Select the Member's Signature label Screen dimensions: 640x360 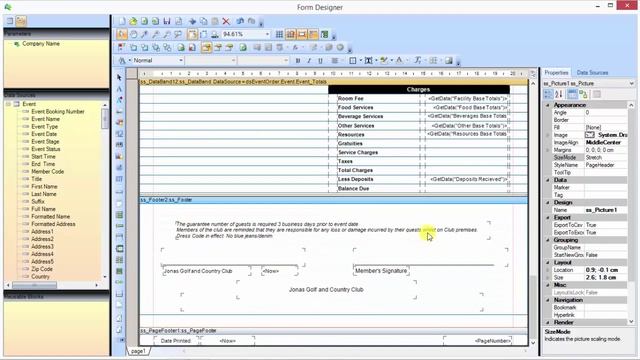[381, 271]
